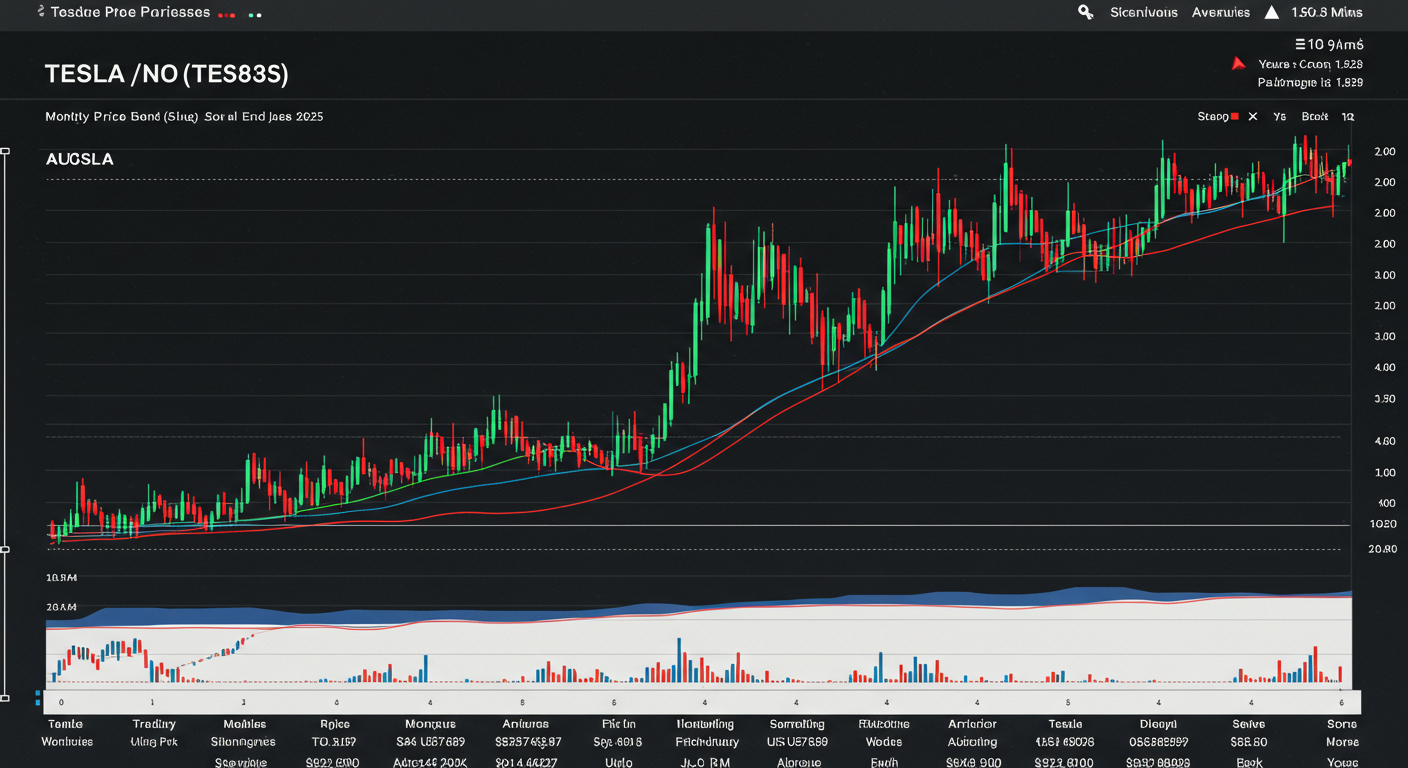This screenshot has height=768, width=1408.
Task: Open search with the magnifier icon
Action: tap(1085, 12)
